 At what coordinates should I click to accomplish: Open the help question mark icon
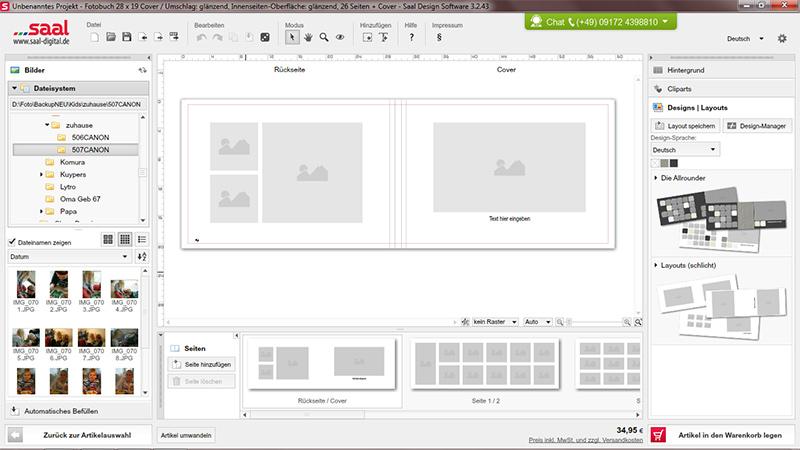pyautogui.click(x=412, y=37)
